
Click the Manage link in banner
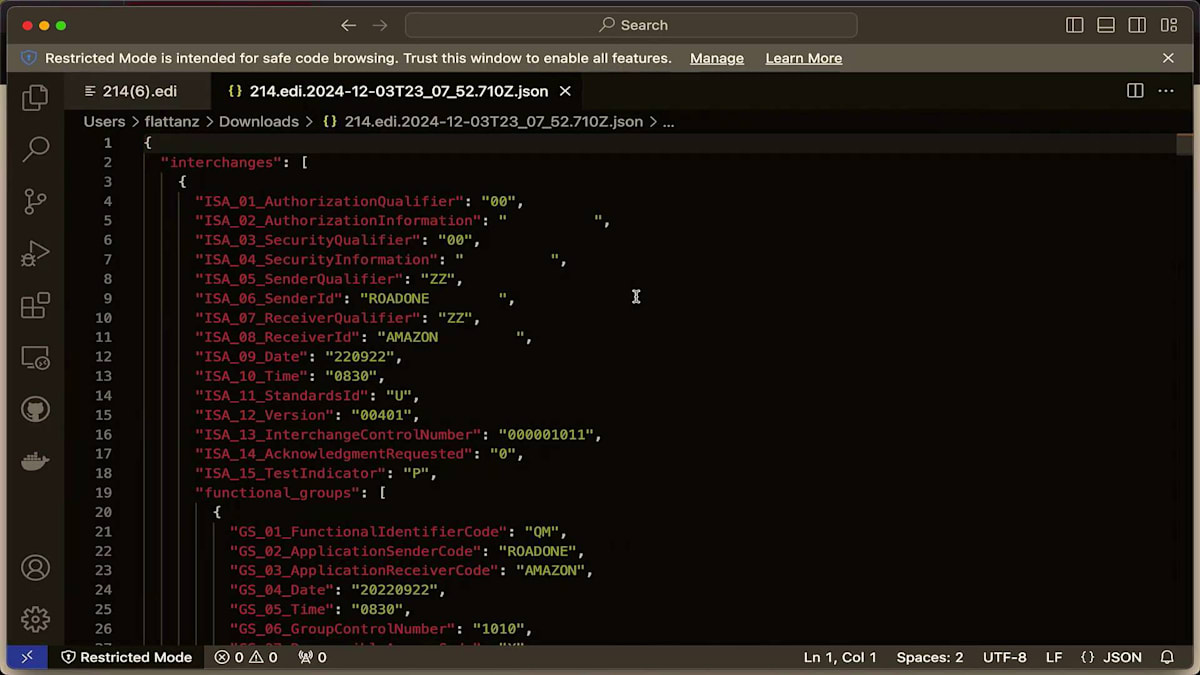coord(717,58)
